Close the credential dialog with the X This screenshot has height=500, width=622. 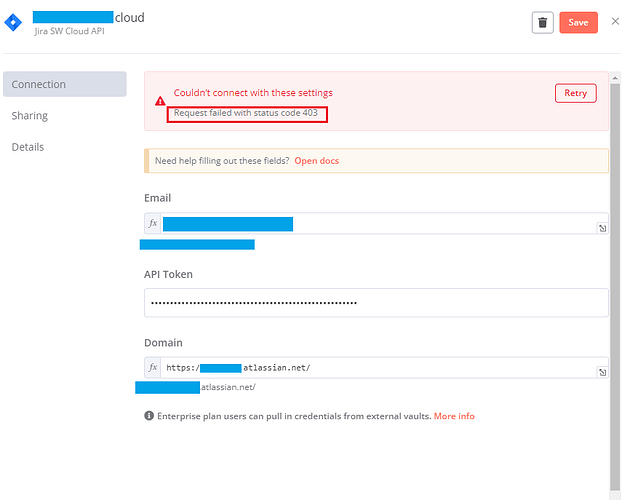[x=615, y=21]
